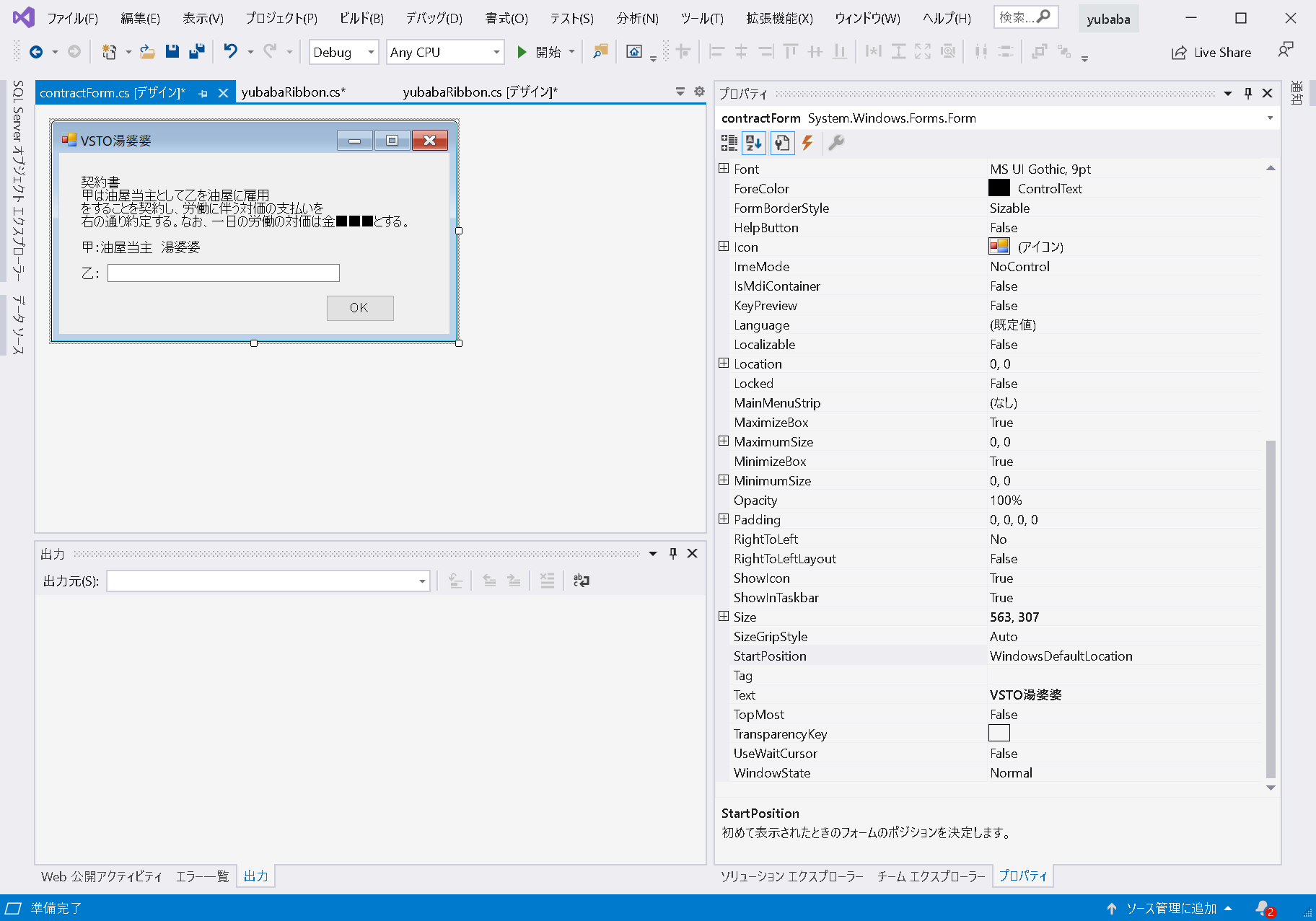Open Property Pages wrench icon

click(836, 143)
